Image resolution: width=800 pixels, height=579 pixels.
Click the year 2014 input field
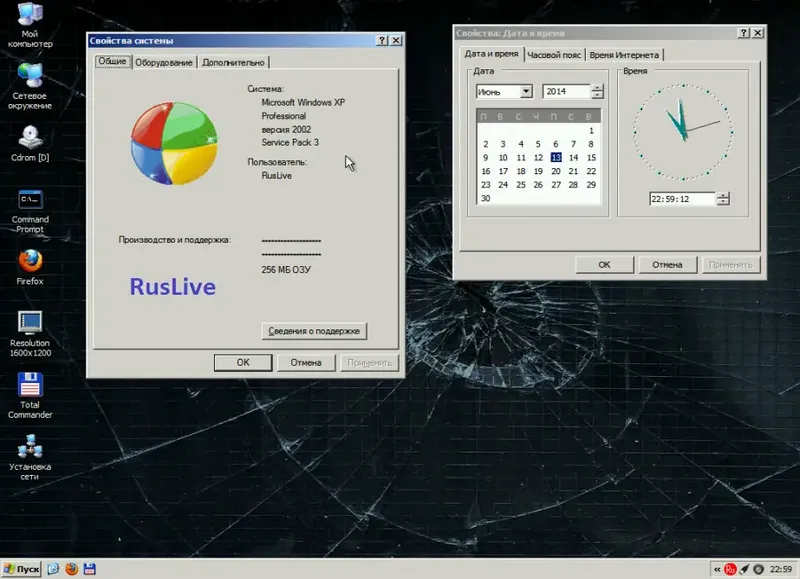point(567,92)
